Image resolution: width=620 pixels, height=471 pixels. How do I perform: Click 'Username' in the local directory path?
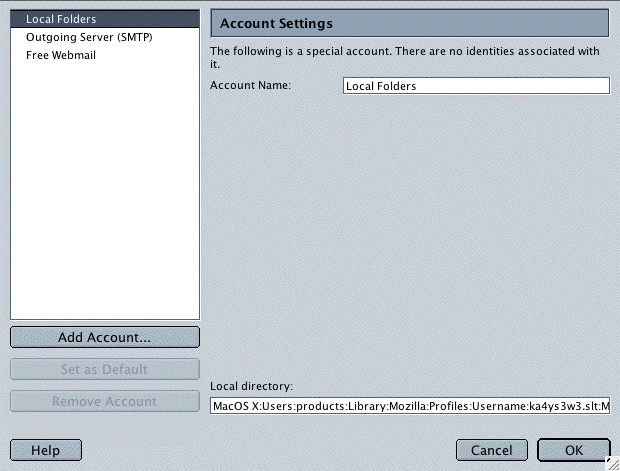[474, 407]
